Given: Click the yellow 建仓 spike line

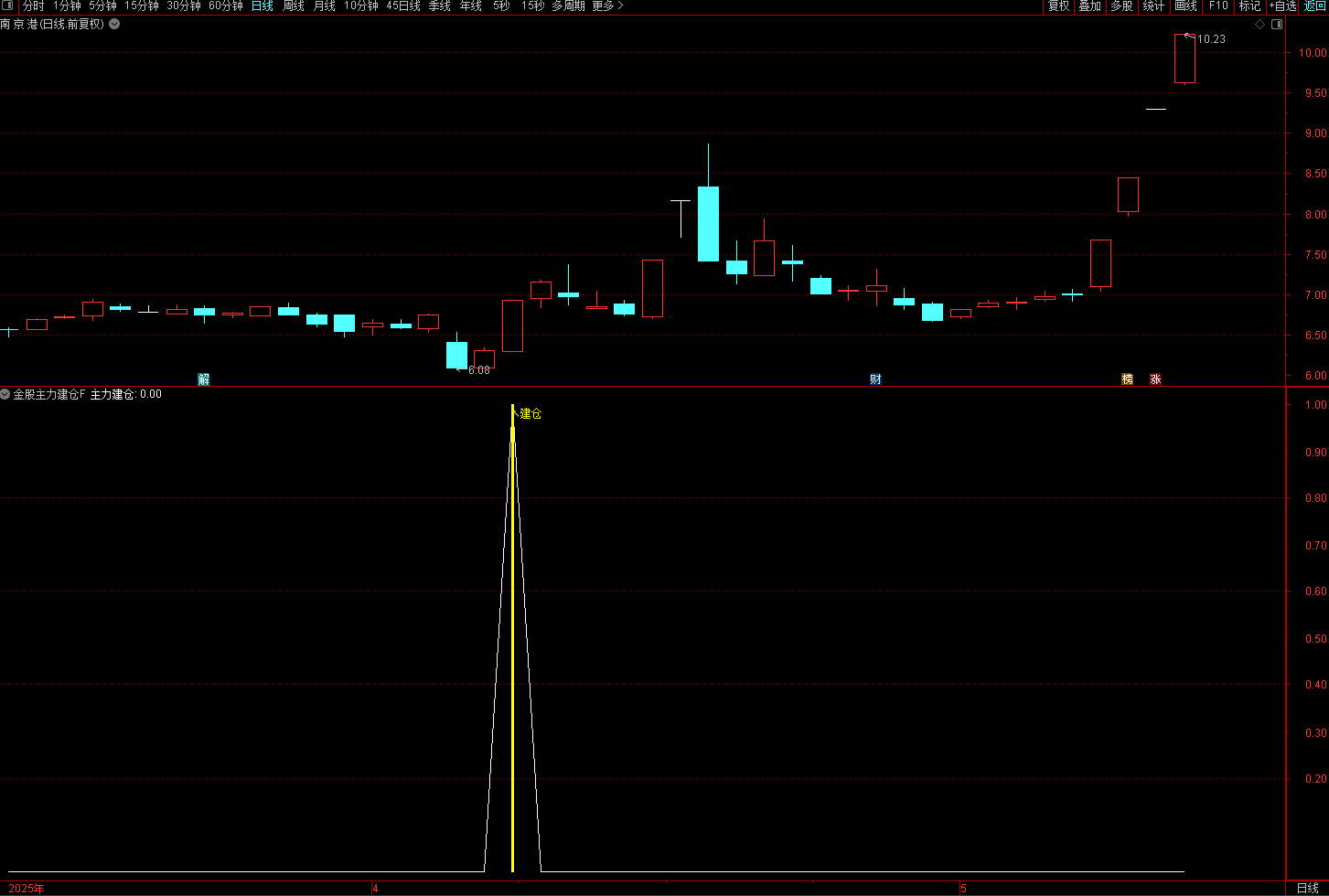Looking at the screenshot, I should pos(512,640).
